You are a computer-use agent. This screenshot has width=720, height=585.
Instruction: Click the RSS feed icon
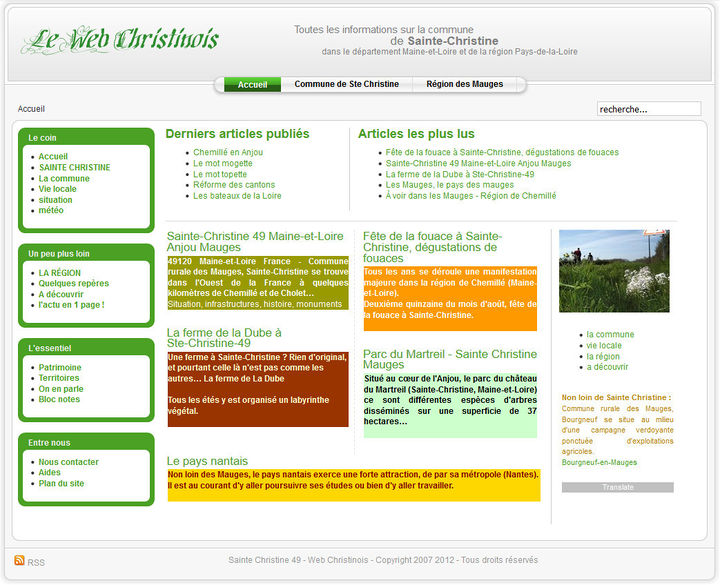pyautogui.click(x=19, y=560)
